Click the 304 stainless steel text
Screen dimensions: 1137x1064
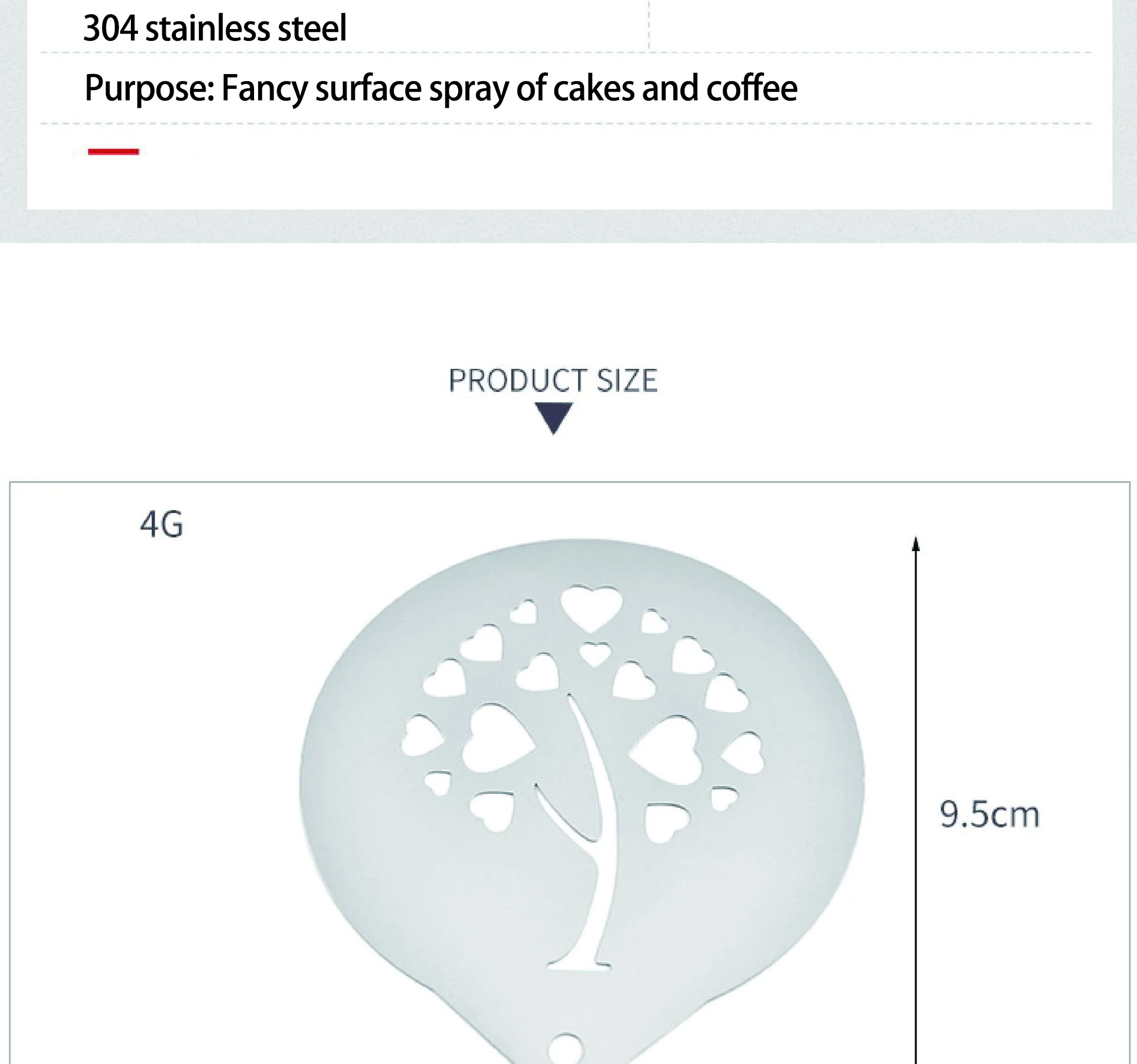click(x=215, y=28)
